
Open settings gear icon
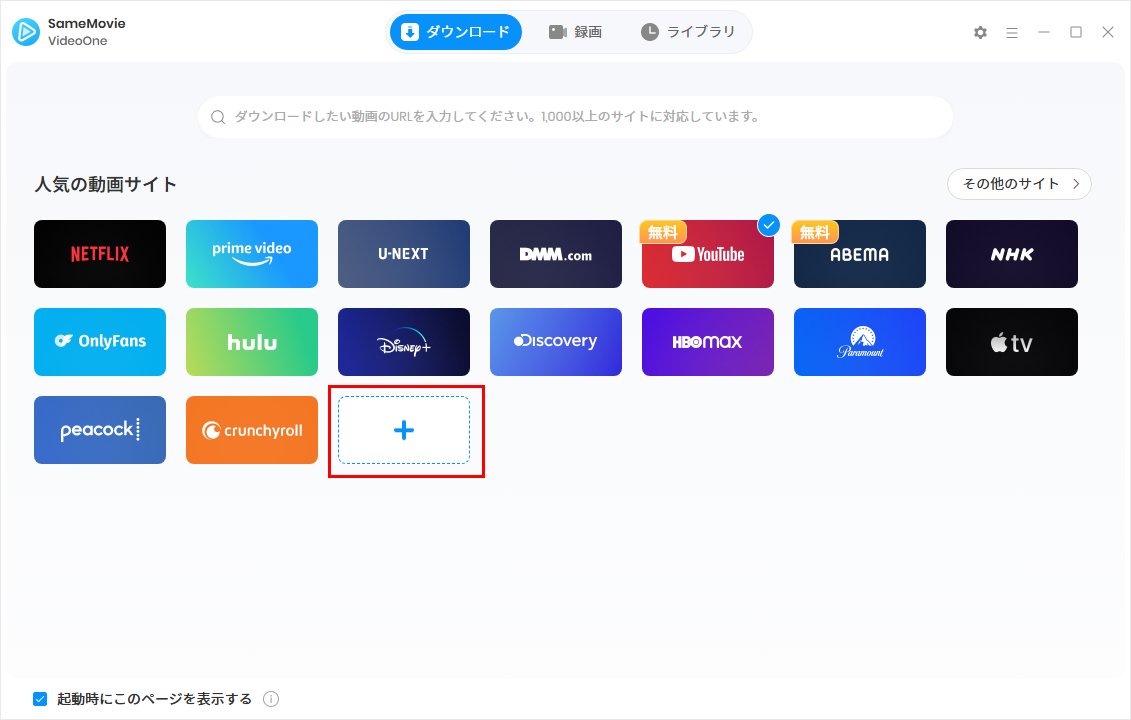980,32
